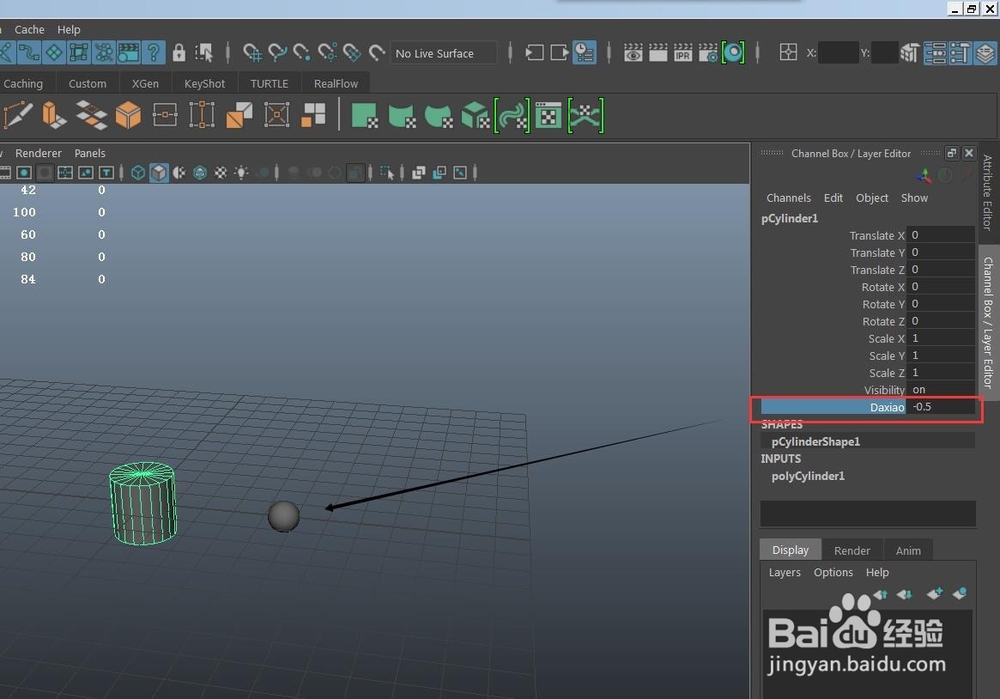1000x699 pixels.
Task: Open the Help menu
Action: point(69,29)
